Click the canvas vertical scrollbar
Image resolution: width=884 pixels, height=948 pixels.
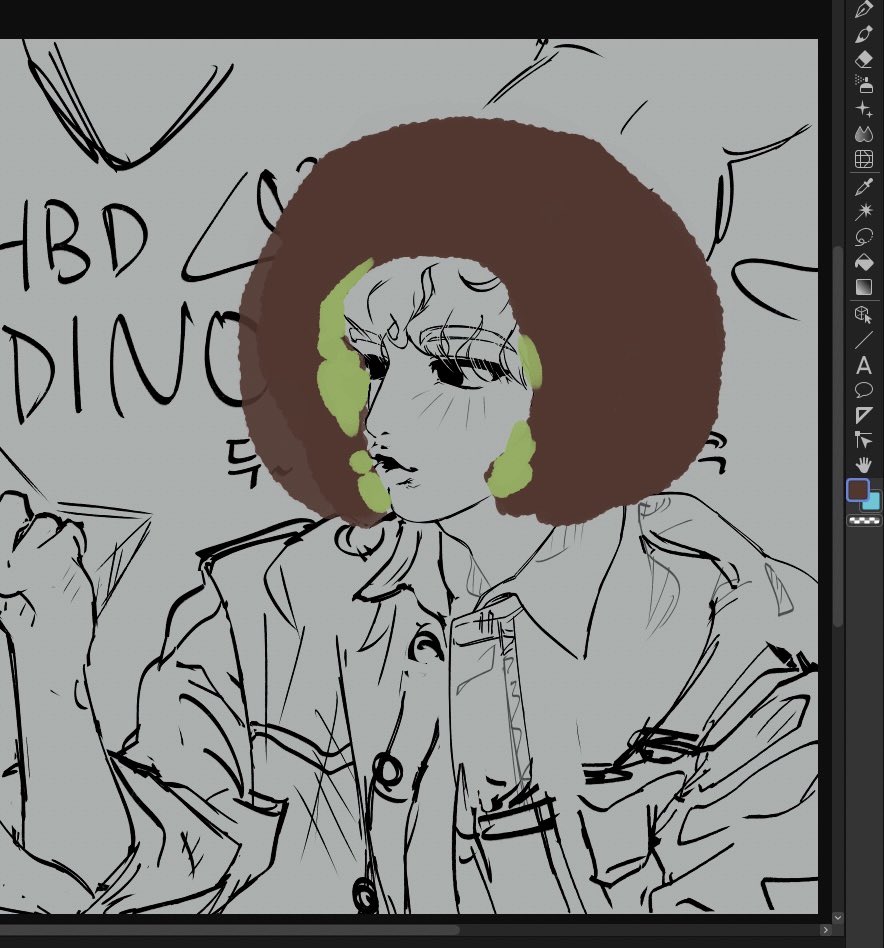pos(837,435)
